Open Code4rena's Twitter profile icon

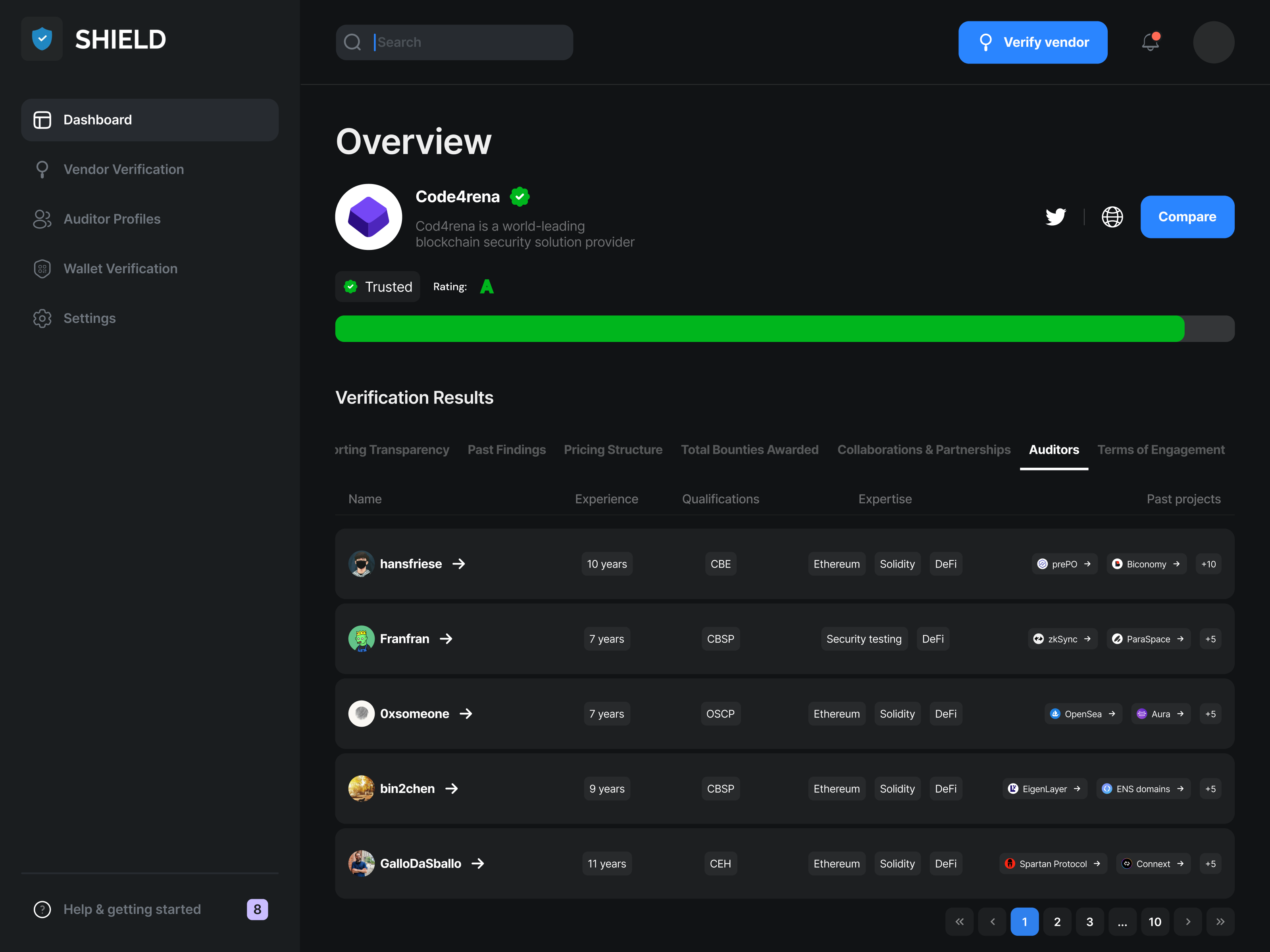point(1055,217)
